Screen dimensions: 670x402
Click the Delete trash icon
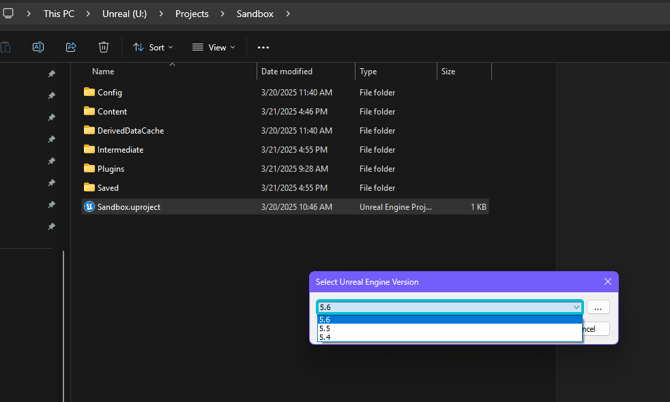coord(103,47)
